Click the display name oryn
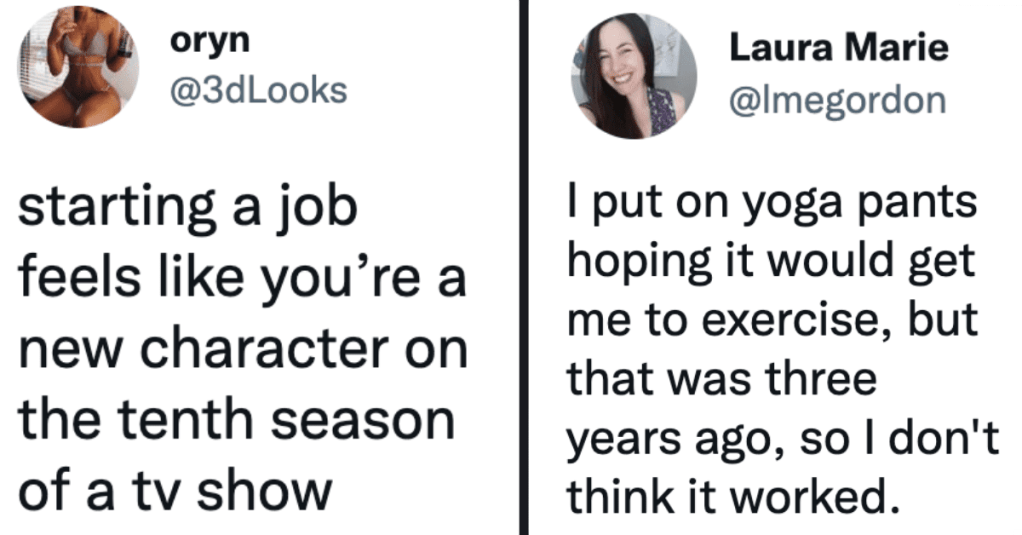1022x535 pixels. coord(210,42)
